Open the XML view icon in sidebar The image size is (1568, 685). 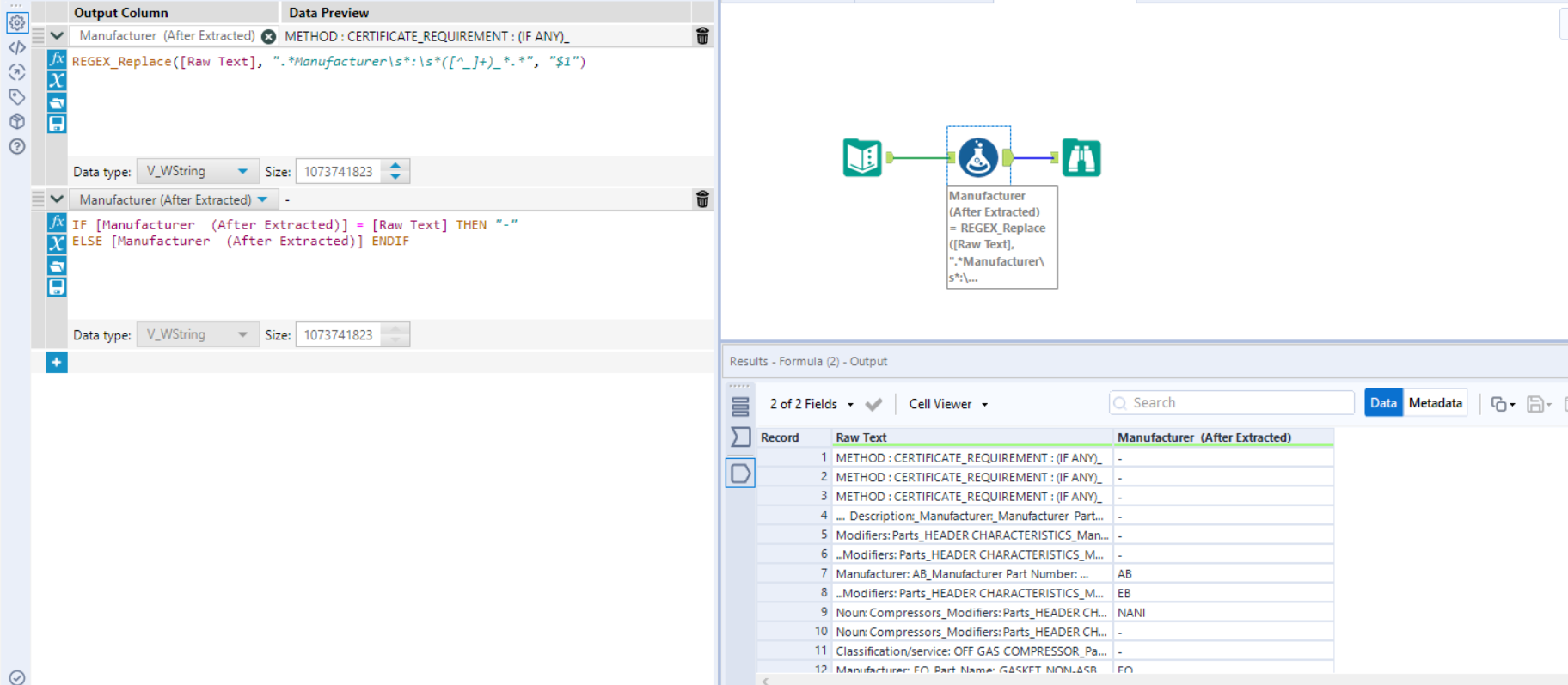click(16, 47)
